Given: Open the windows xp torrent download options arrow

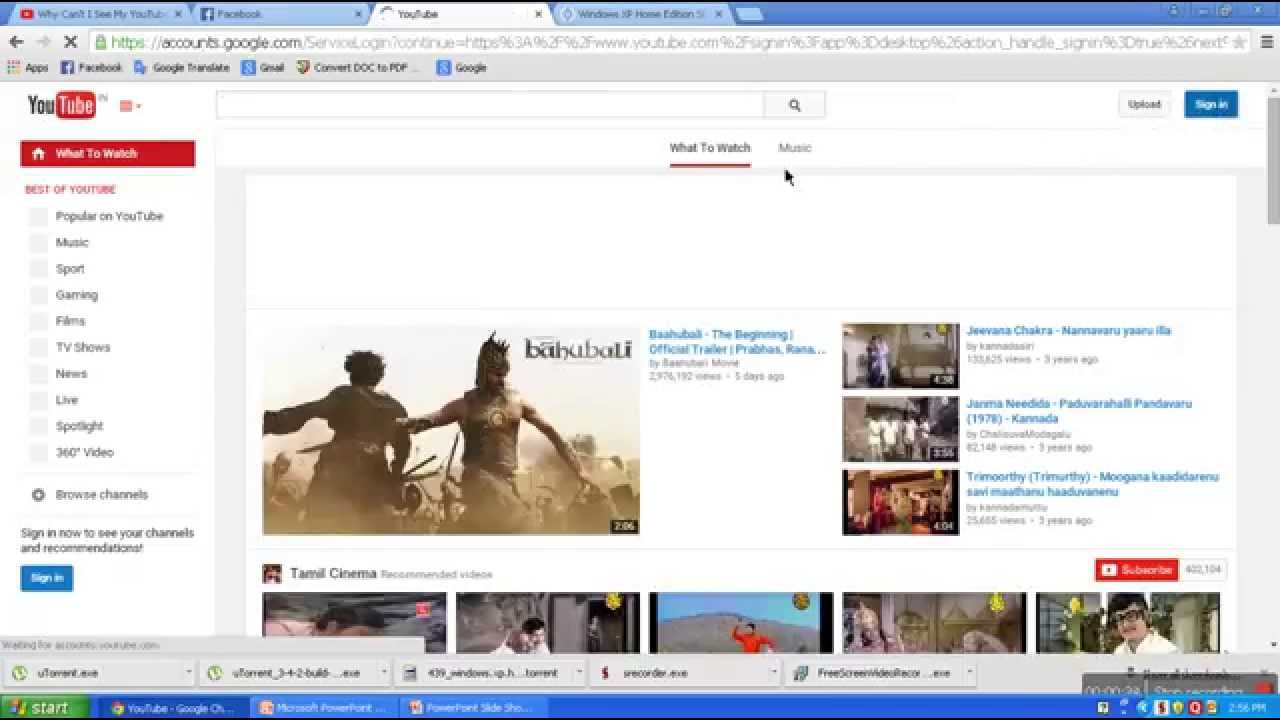Looking at the screenshot, I should (x=580, y=673).
